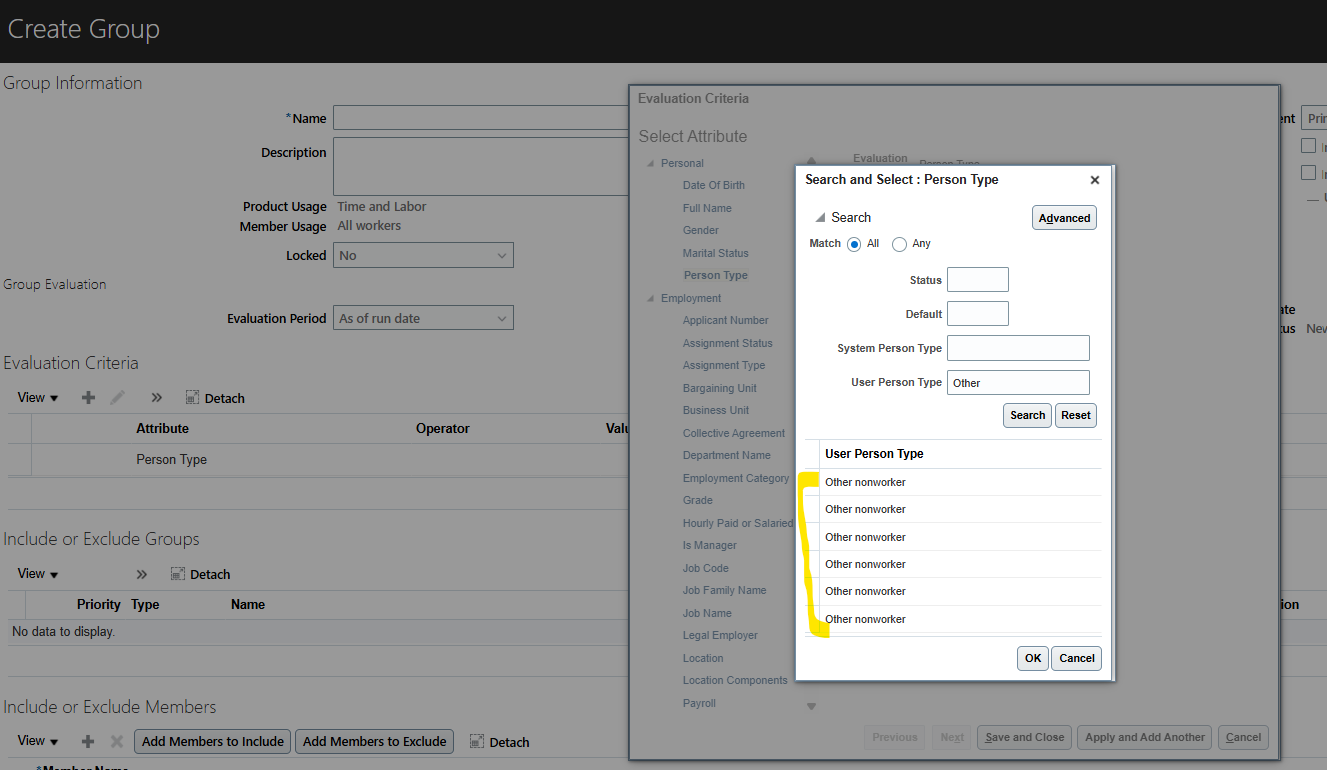Click the Status search field
1327x770 pixels.
978,280
